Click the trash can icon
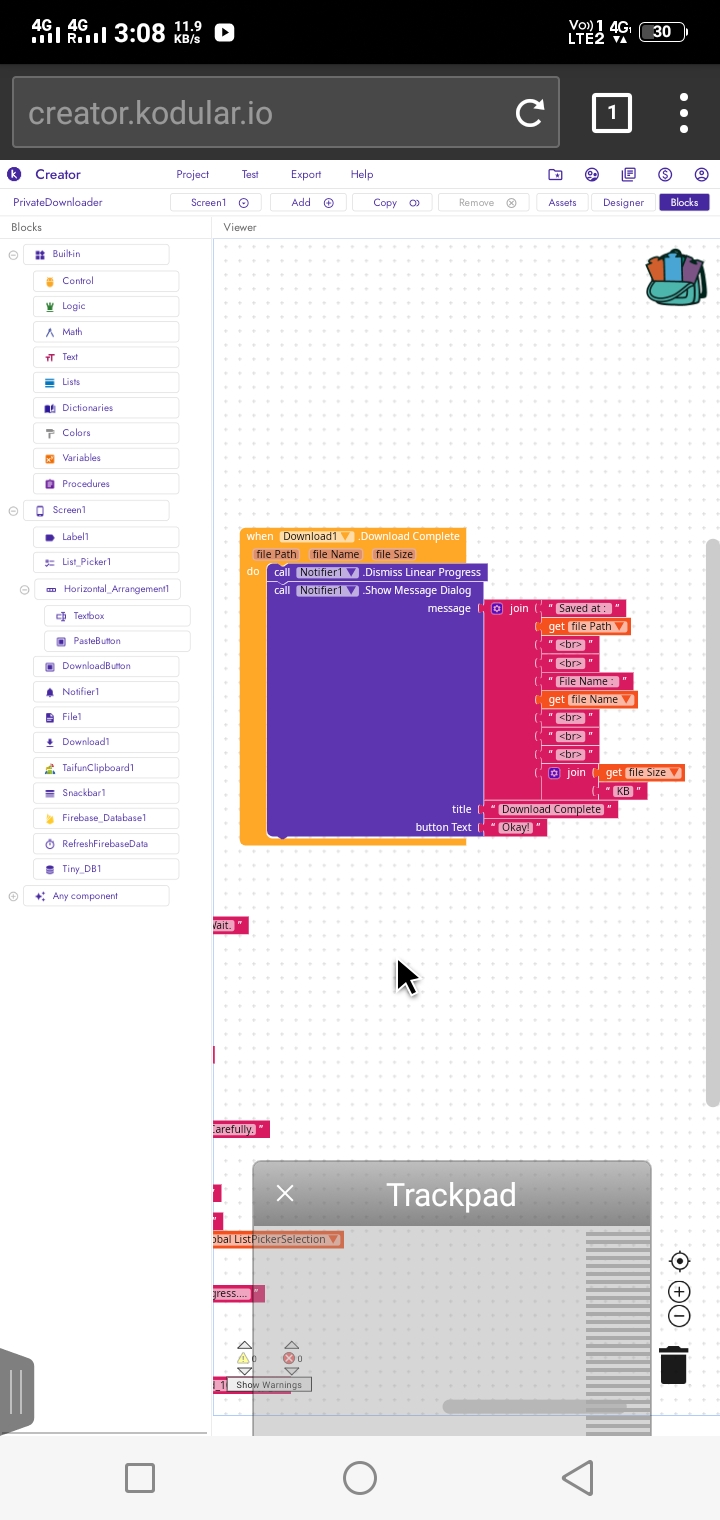Screen dimensions: 720x1520 pyautogui.click(x=674, y=1365)
